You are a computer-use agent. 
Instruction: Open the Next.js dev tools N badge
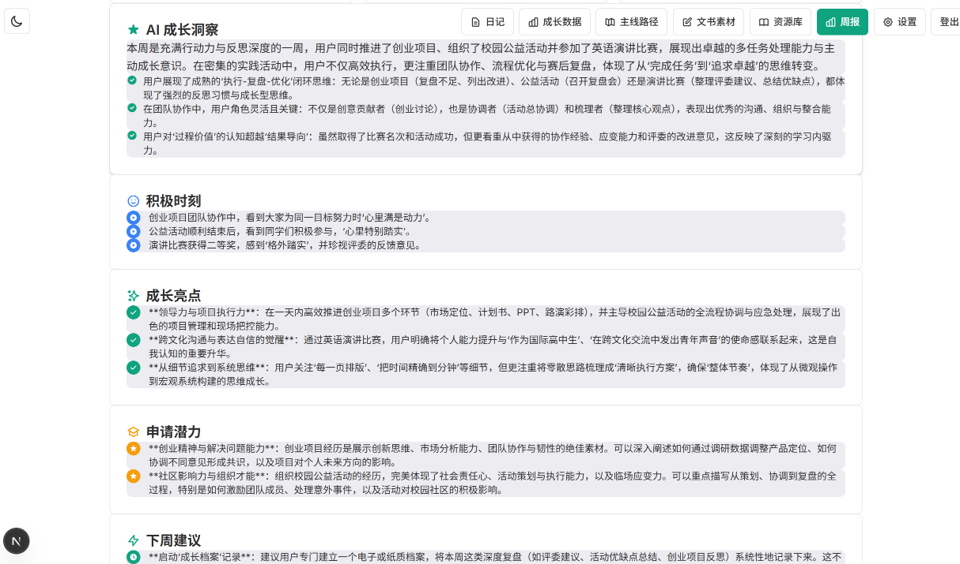[16, 541]
